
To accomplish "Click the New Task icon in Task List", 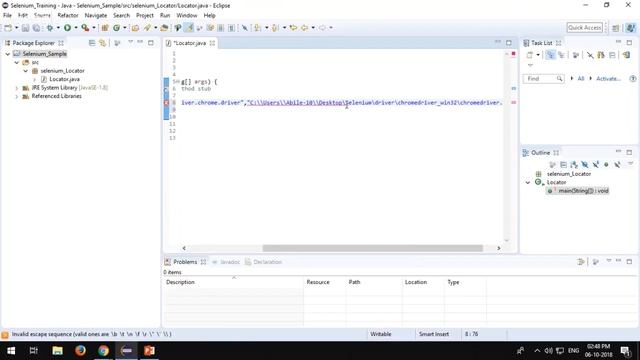I will (530, 55).
